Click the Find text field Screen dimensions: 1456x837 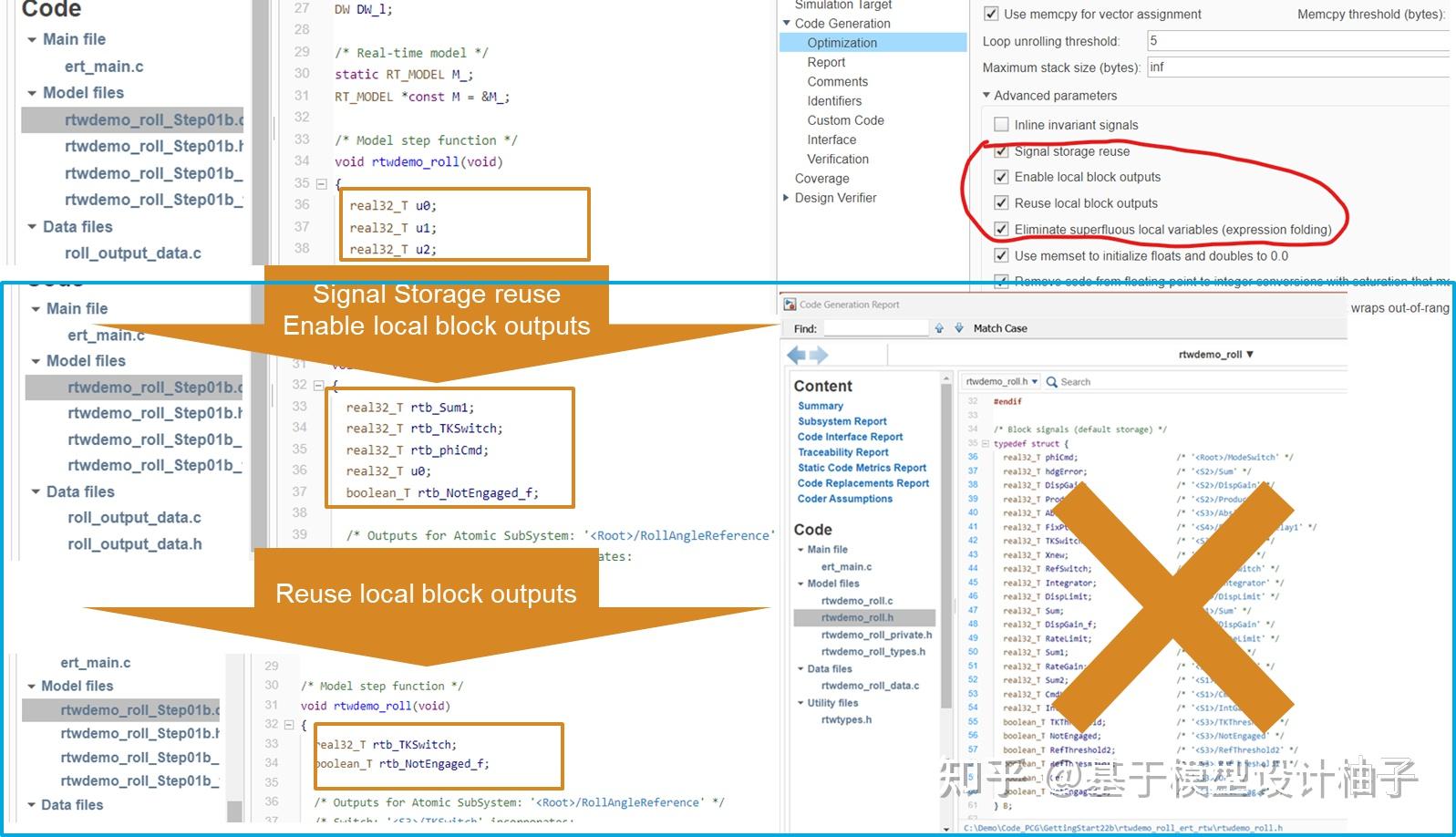(x=874, y=328)
